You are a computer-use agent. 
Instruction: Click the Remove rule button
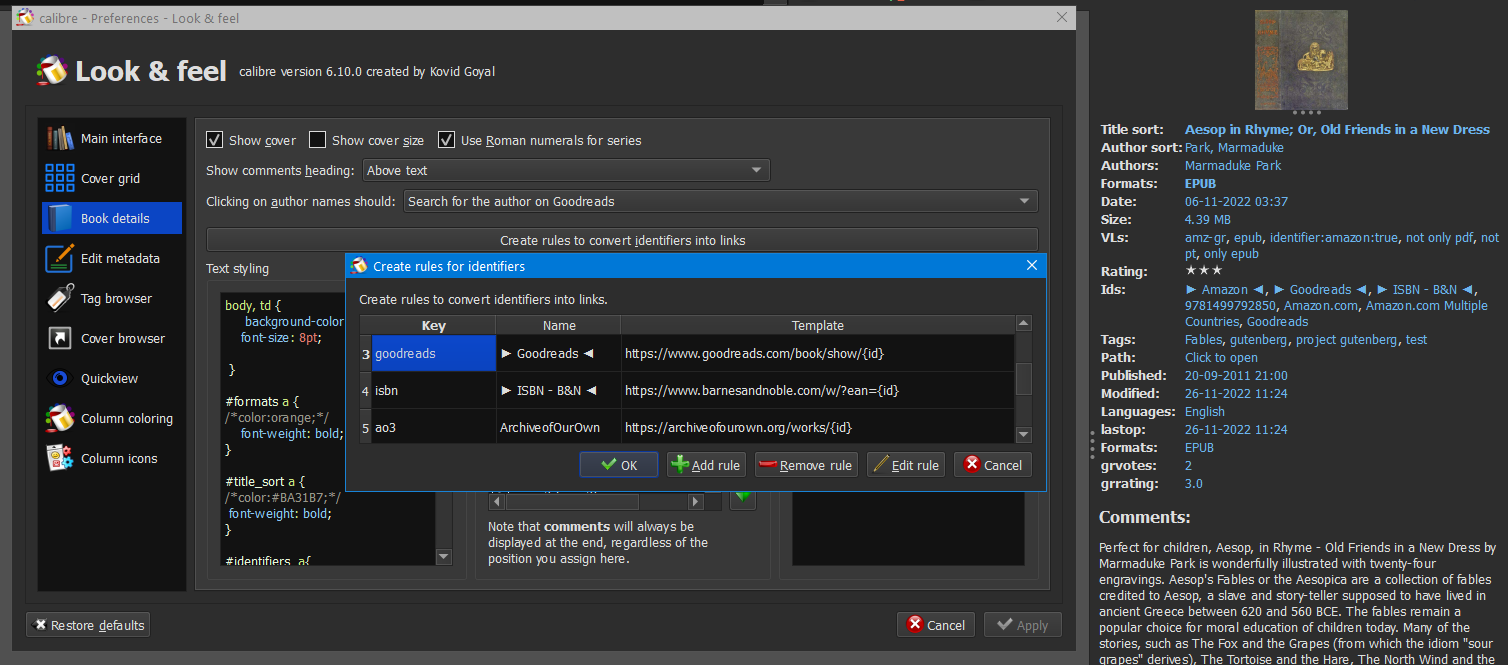click(806, 465)
